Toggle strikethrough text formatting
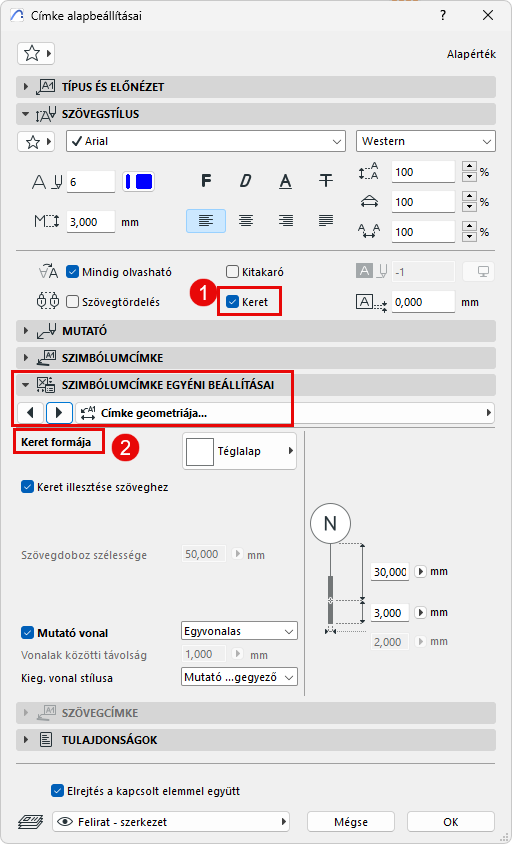512x844 pixels. click(x=325, y=181)
